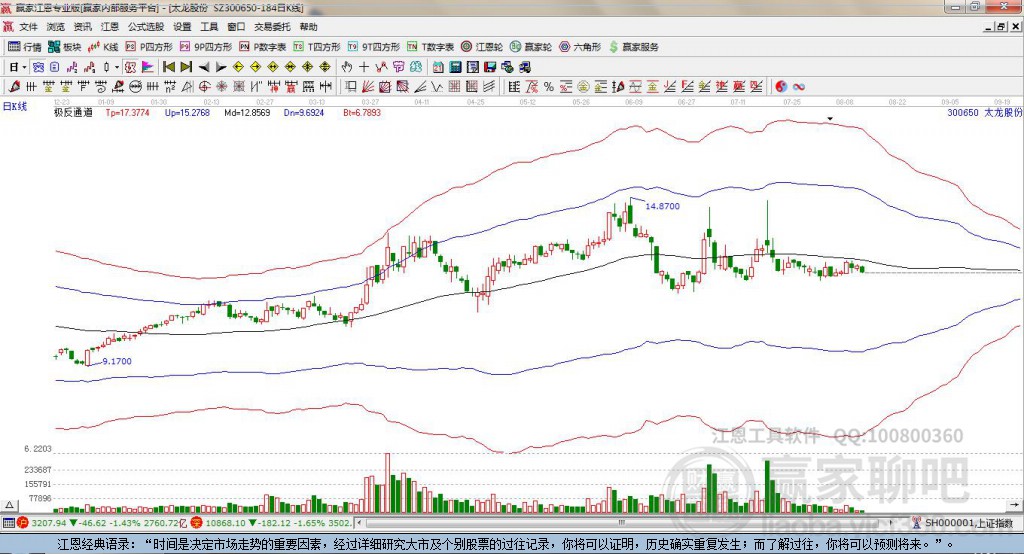
Task: Open the 江恩 menu
Action: click(110, 27)
